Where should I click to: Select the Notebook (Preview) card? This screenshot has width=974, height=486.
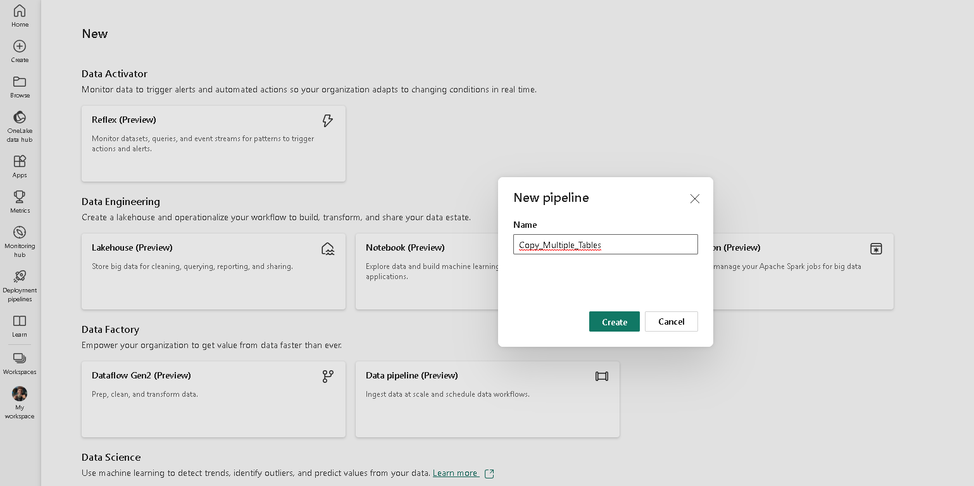point(427,272)
